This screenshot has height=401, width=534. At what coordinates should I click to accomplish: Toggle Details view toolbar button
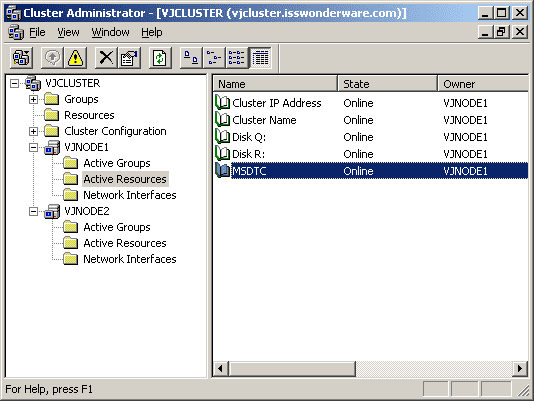pyautogui.click(x=260, y=58)
